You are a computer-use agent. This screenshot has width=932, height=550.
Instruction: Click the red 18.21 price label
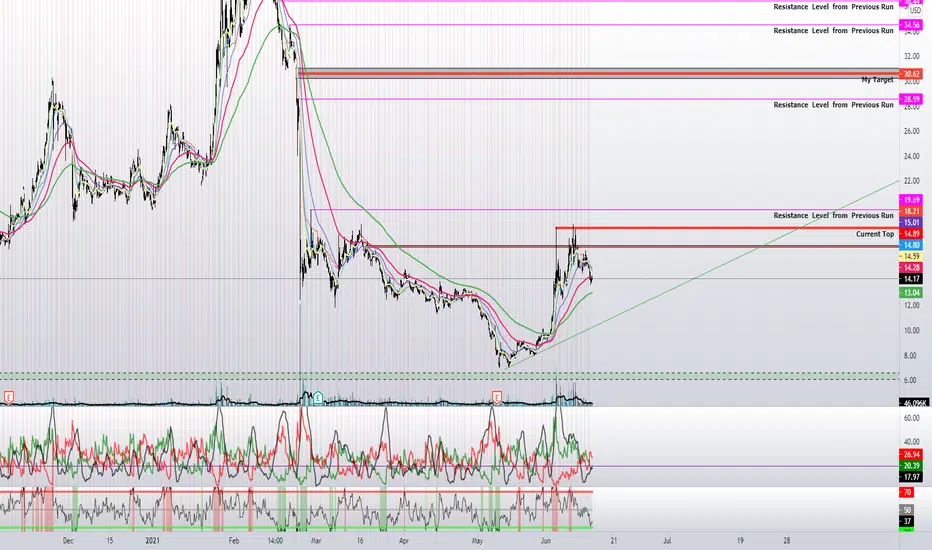[x=911, y=211]
